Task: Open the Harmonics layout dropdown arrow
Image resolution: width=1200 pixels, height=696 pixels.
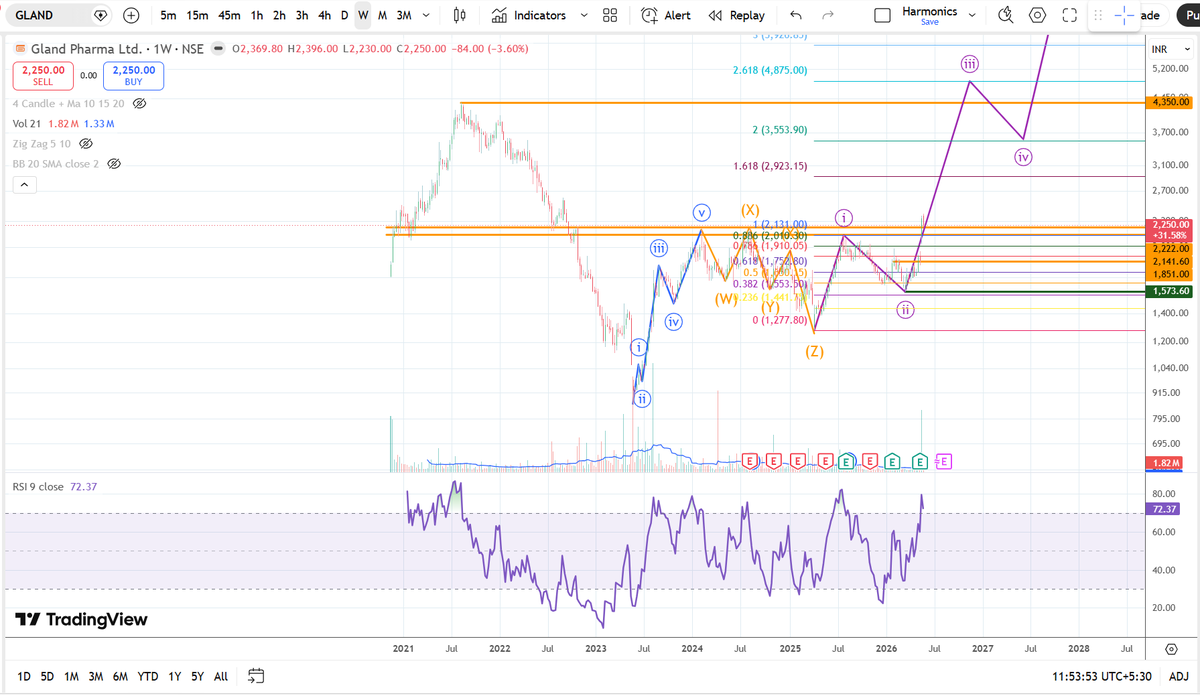Action: click(971, 15)
